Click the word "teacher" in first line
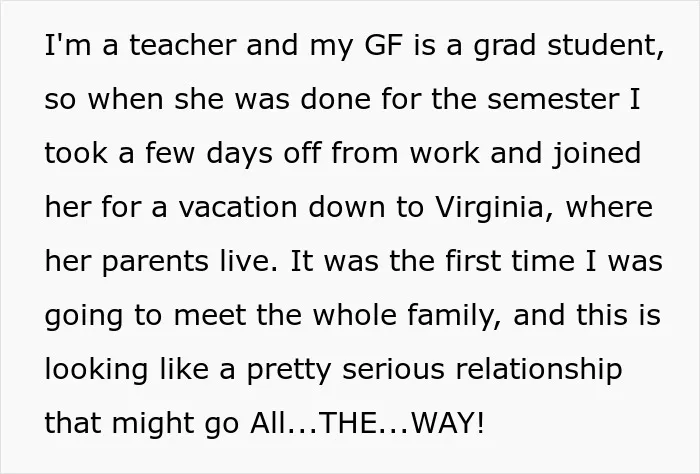 [x=183, y=45]
